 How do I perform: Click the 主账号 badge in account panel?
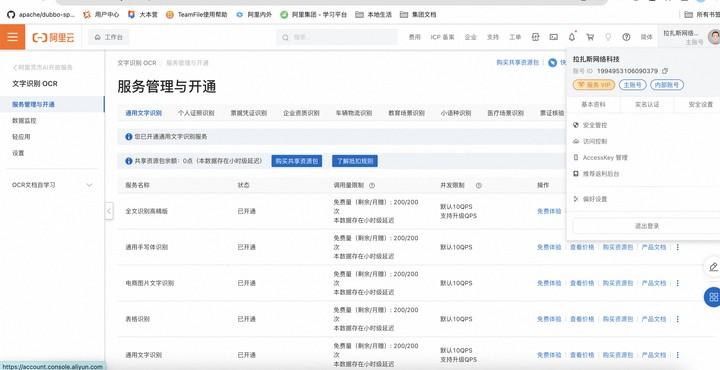633,85
